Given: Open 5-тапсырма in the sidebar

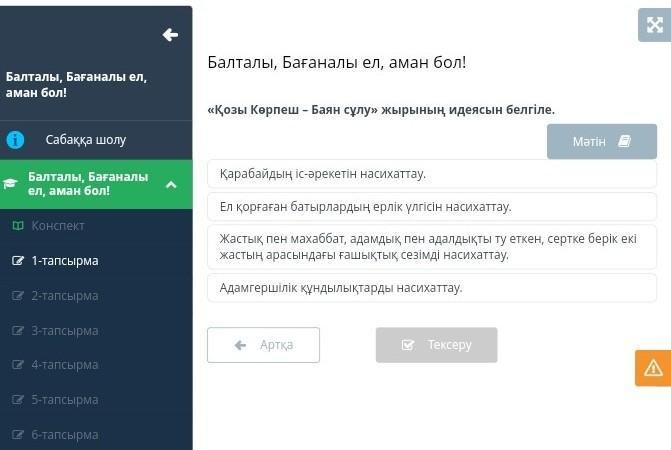Looking at the screenshot, I should [64, 400].
